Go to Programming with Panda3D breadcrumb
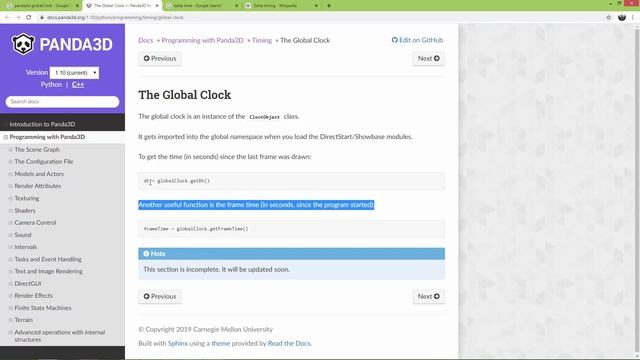640x360 pixels. (202, 40)
